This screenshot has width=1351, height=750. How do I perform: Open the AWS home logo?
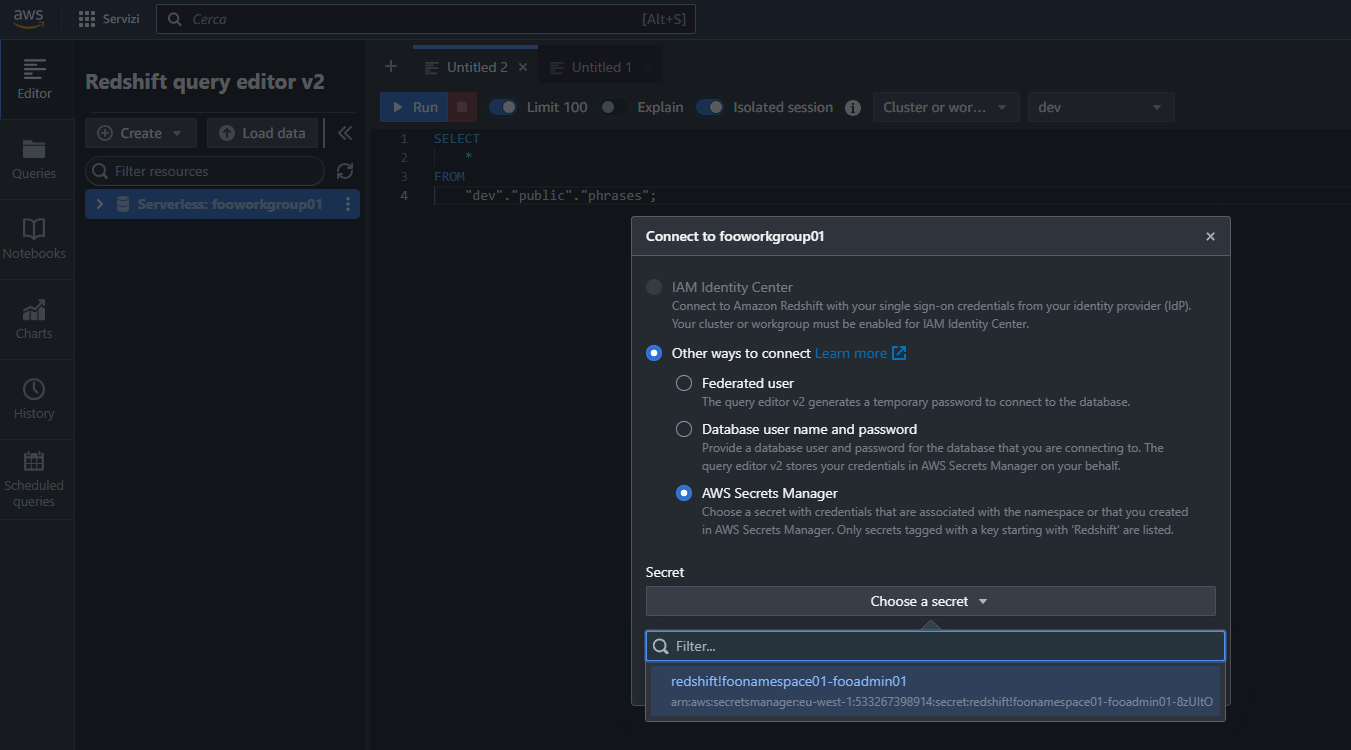point(29,19)
